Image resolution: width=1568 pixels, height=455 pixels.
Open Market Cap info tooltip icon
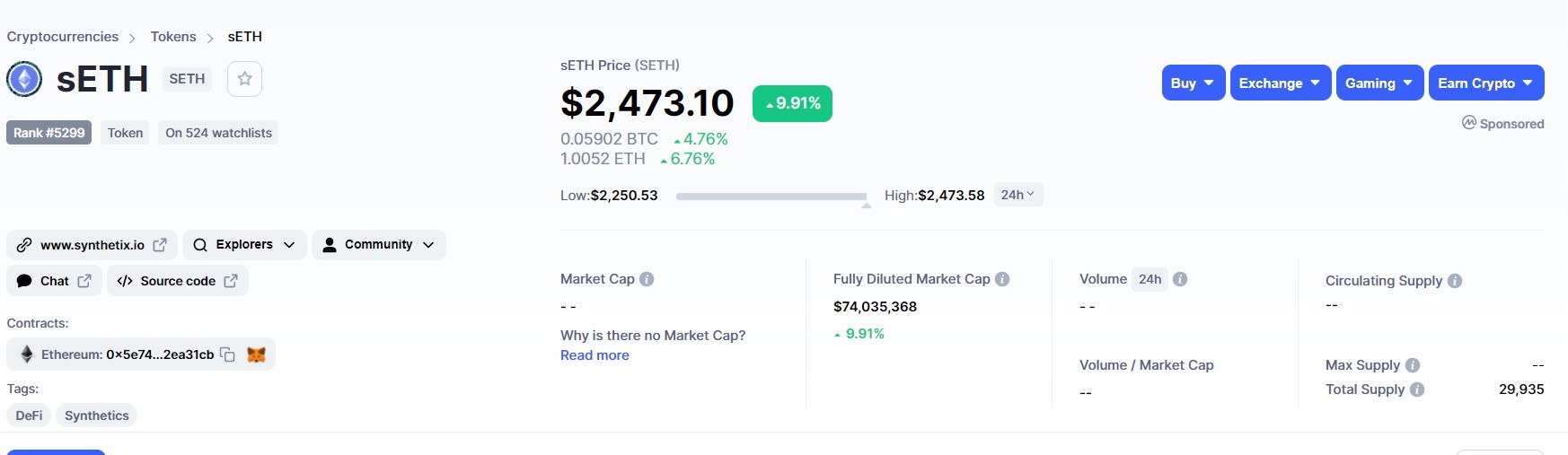click(x=647, y=279)
